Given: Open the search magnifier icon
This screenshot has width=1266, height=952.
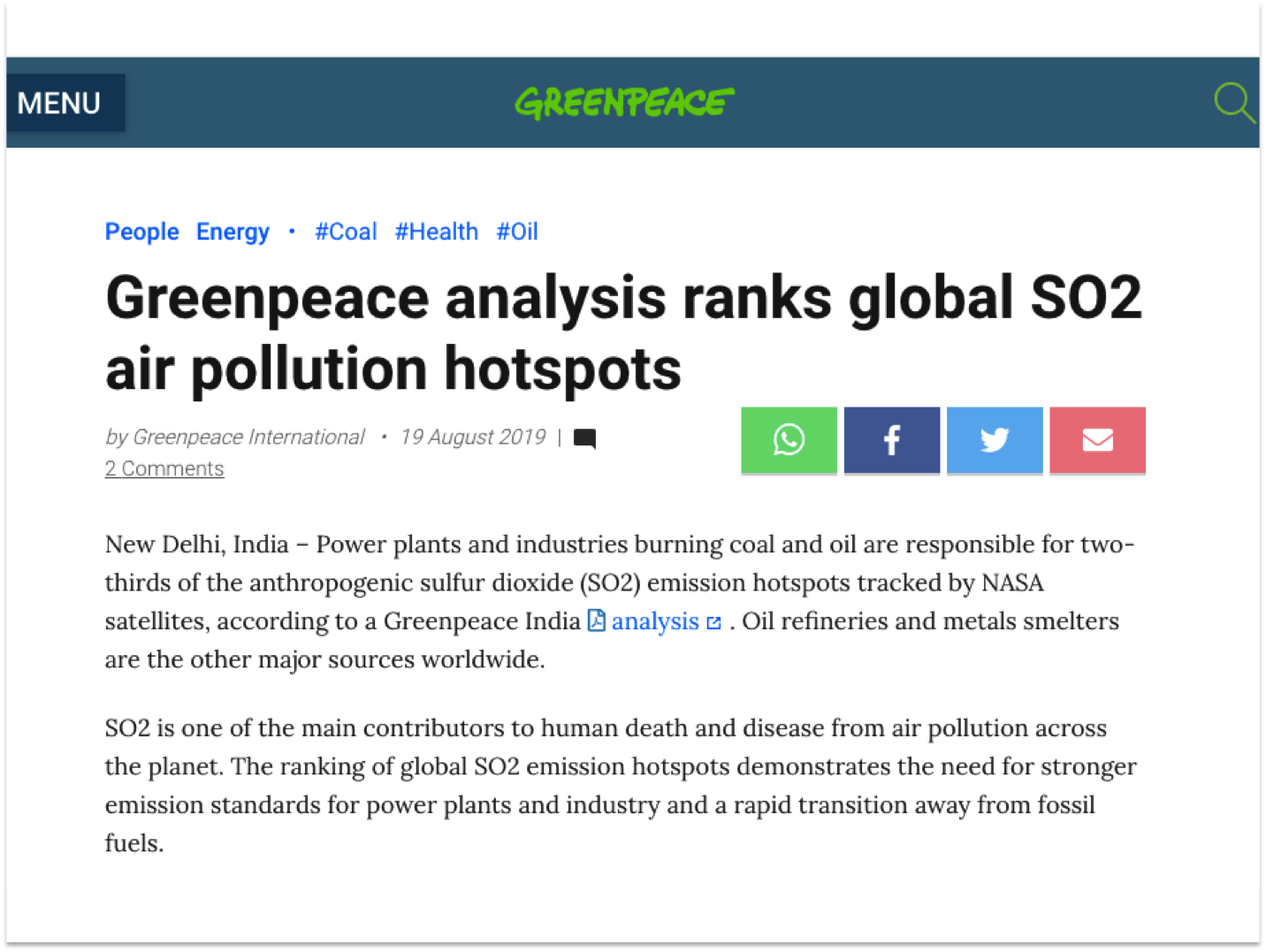Looking at the screenshot, I should tap(1234, 103).
